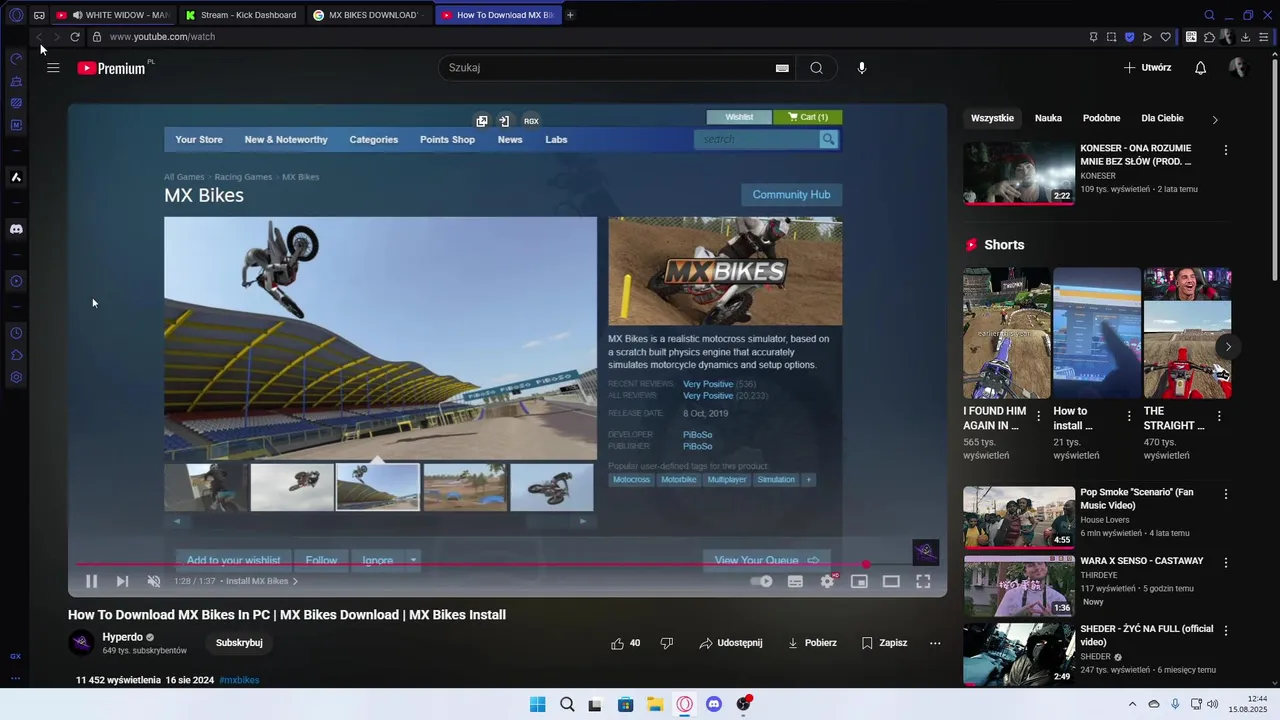The width and height of the screenshot is (1280, 720).
Task: Click the www.youtube.com/watch address bar
Action: (162, 37)
